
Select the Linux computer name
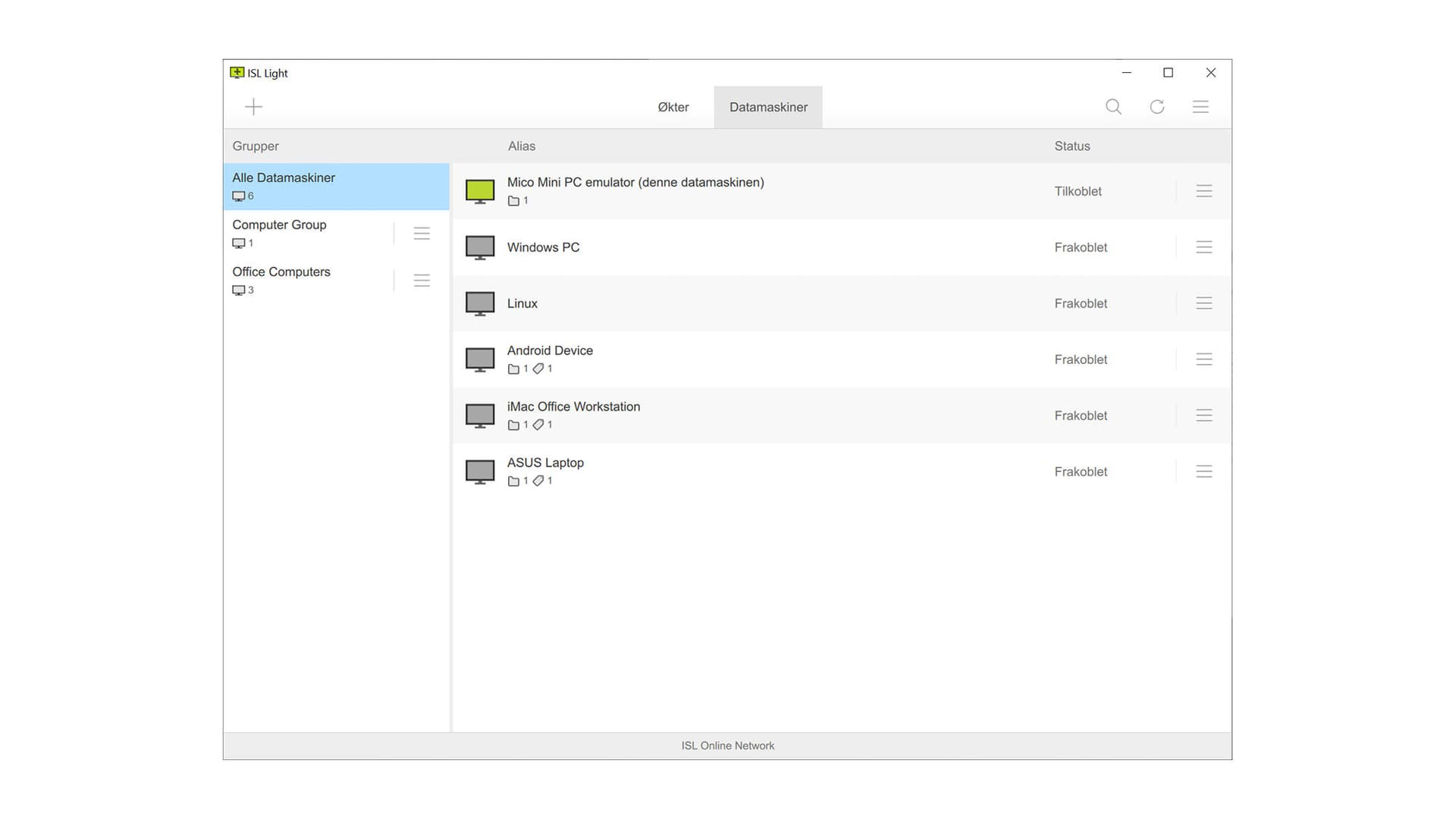pyautogui.click(x=522, y=304)
